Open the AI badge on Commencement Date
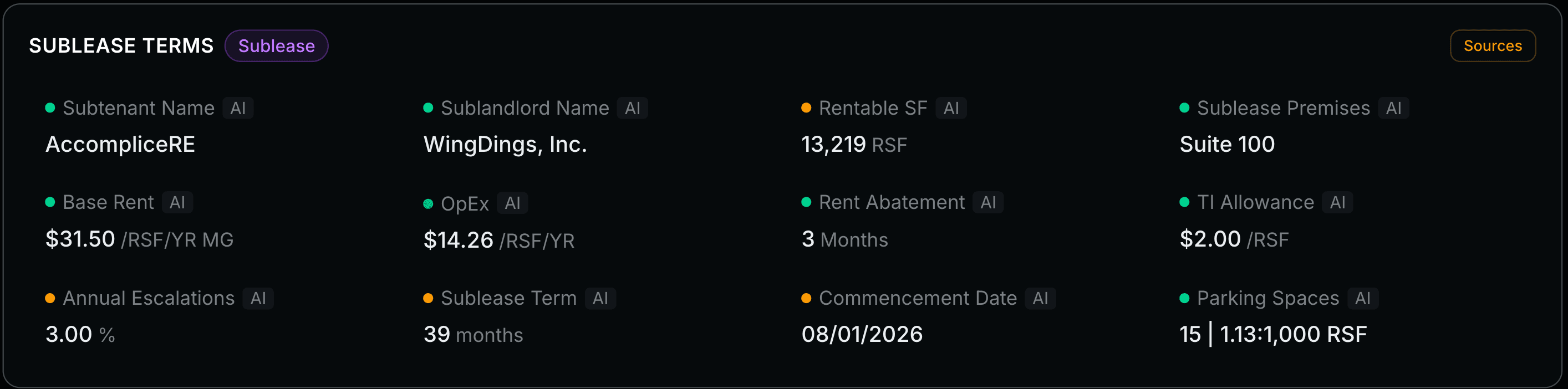 (x=1040, y=298)
